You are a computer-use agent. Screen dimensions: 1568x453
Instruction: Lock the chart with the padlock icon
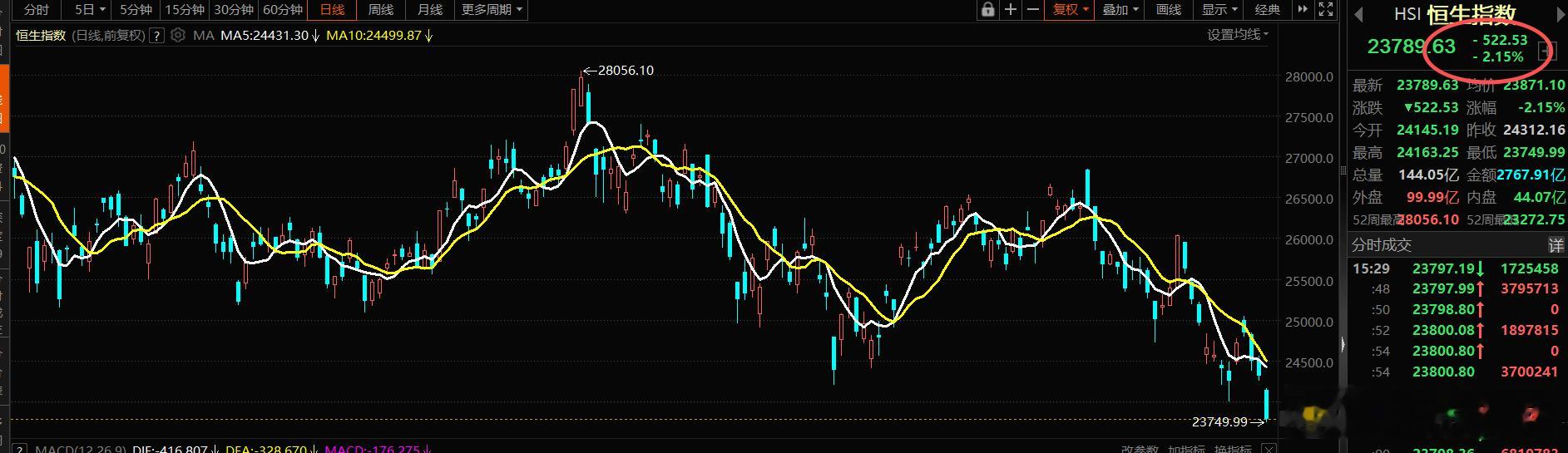[x=987, y=10]
